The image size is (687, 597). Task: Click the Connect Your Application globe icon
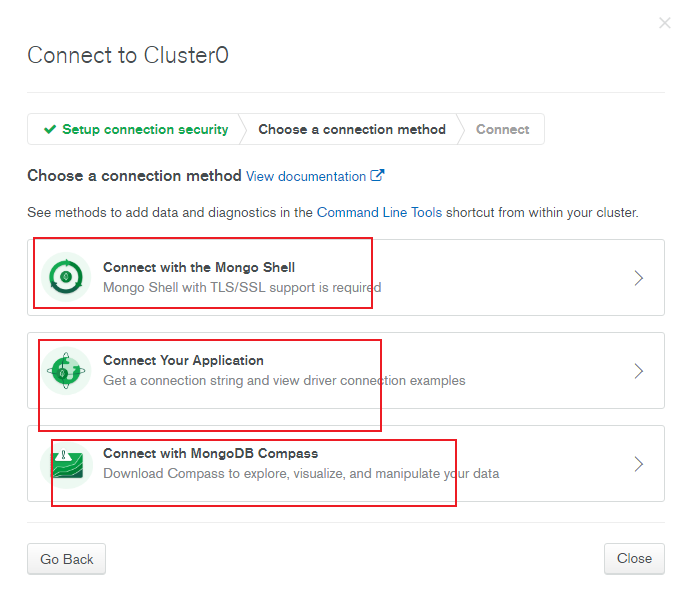pyautogui.click(x=66, y=371)
